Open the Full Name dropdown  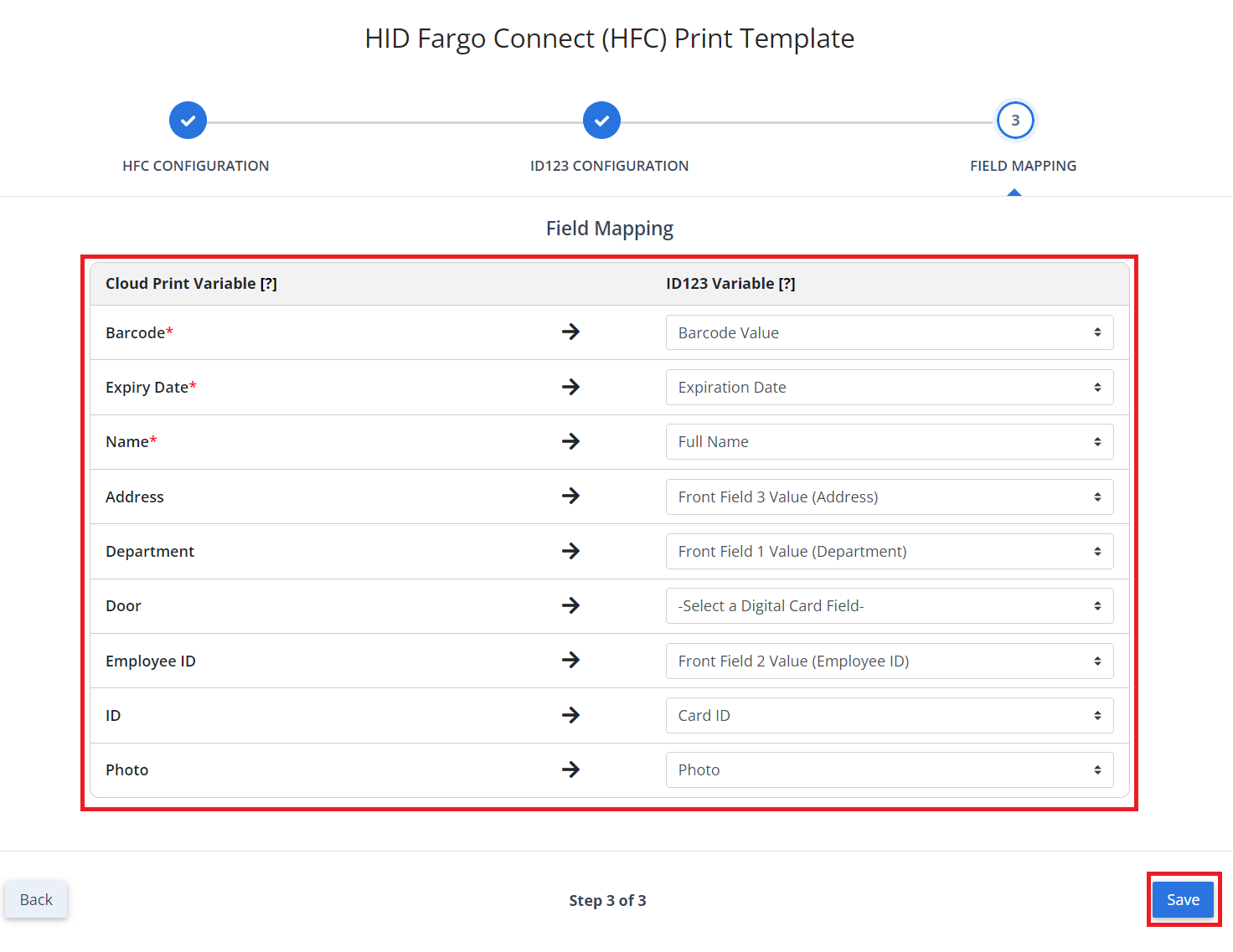(x=890, y=441)
